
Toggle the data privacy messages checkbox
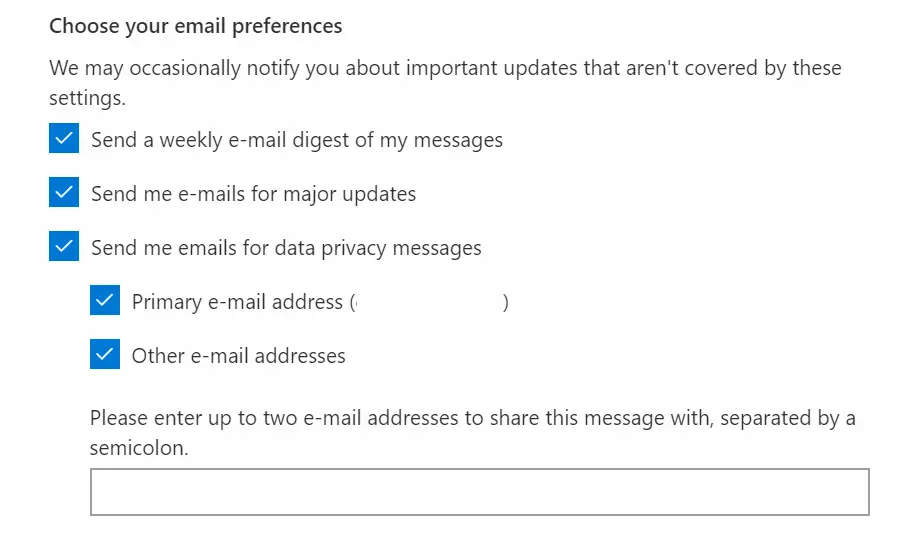[x=64, y=247]
